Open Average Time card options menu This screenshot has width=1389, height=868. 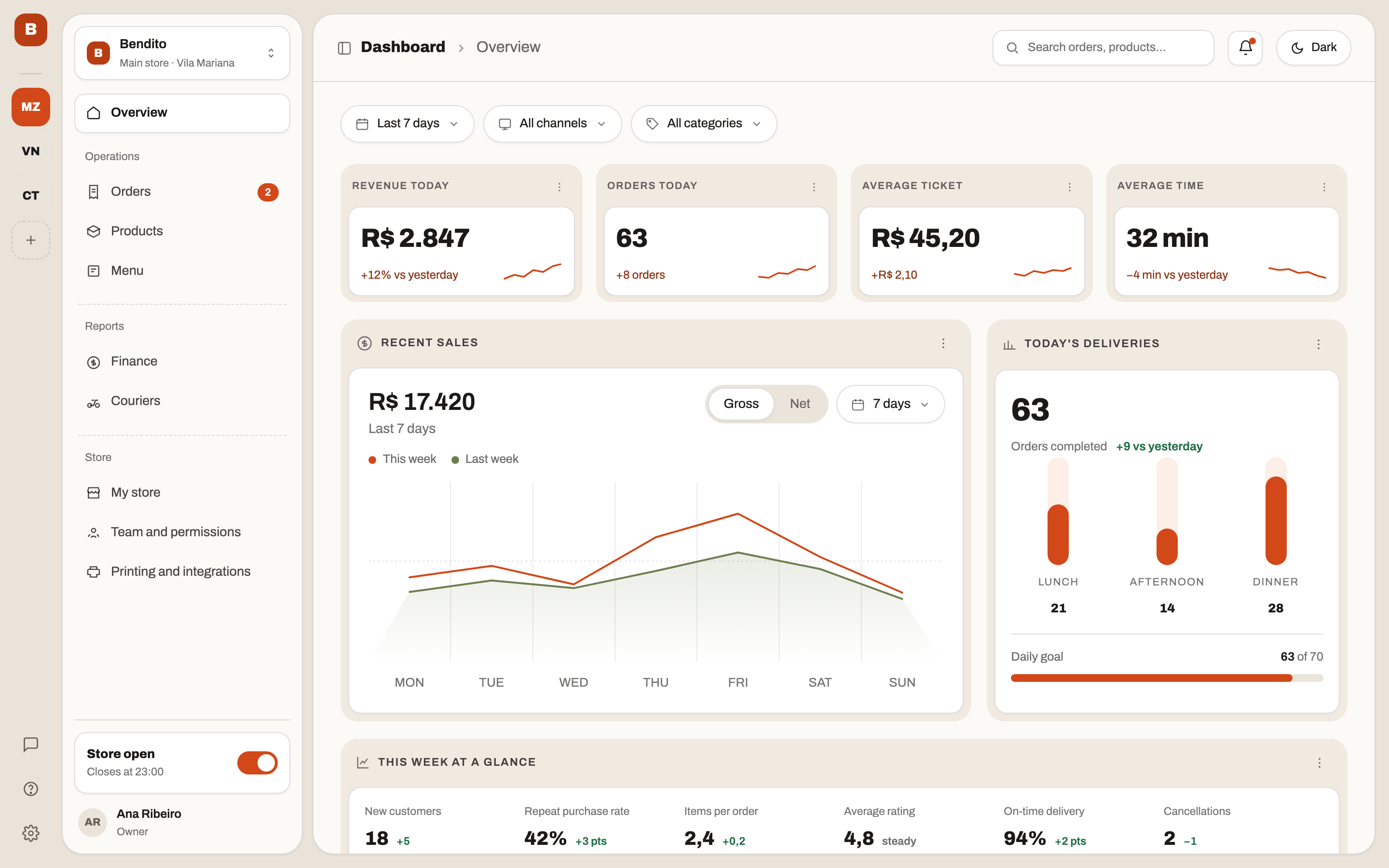point(1324,187)
